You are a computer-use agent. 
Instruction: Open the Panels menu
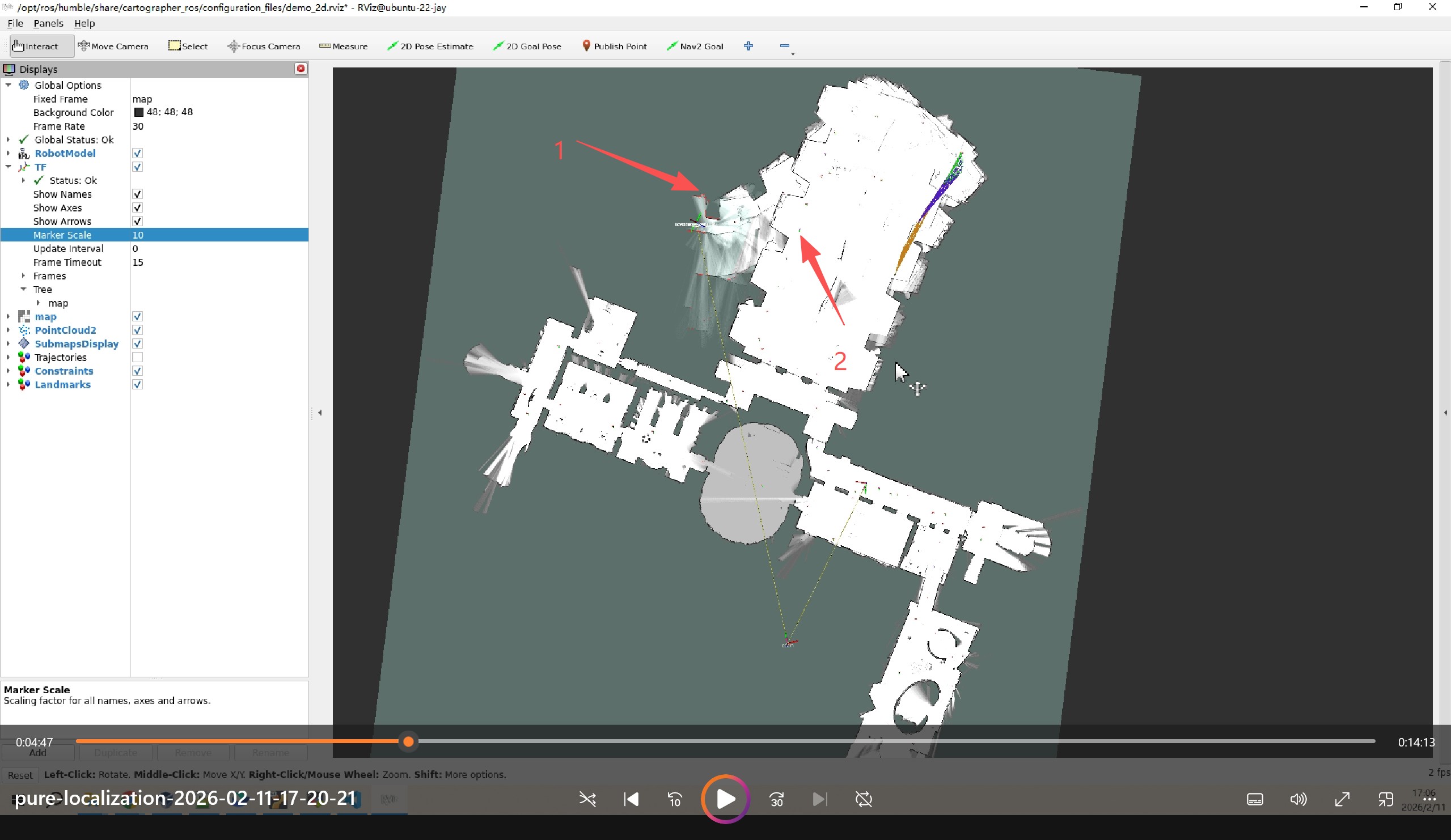(48, 23)
